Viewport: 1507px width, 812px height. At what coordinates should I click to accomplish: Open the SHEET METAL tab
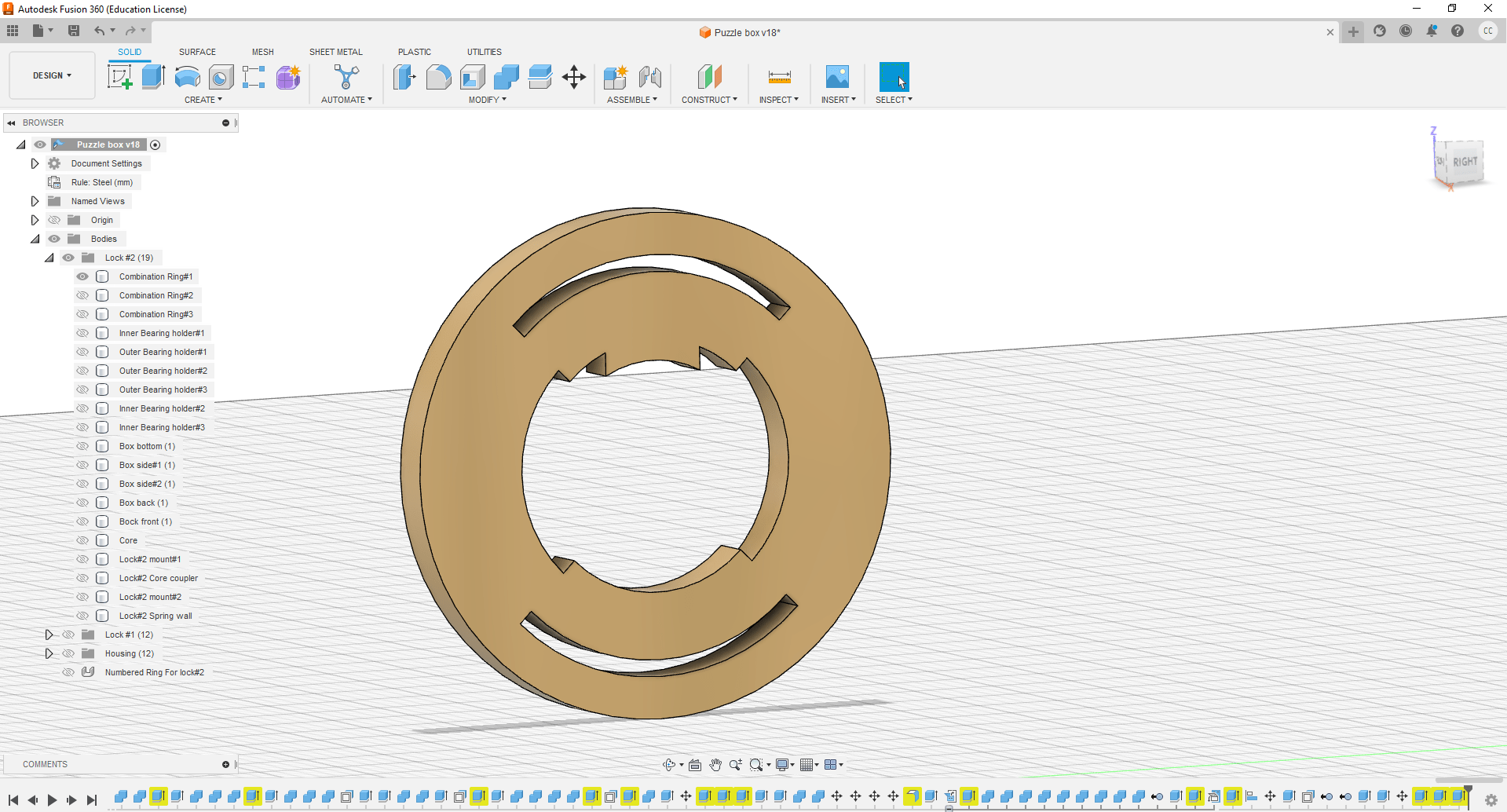click(335, 52)
